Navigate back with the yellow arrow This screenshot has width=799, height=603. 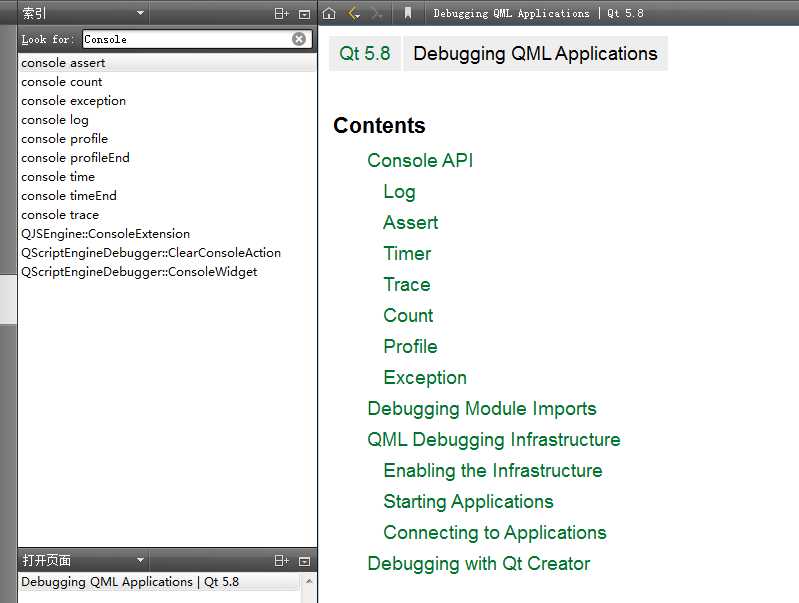tap(352, 13)
